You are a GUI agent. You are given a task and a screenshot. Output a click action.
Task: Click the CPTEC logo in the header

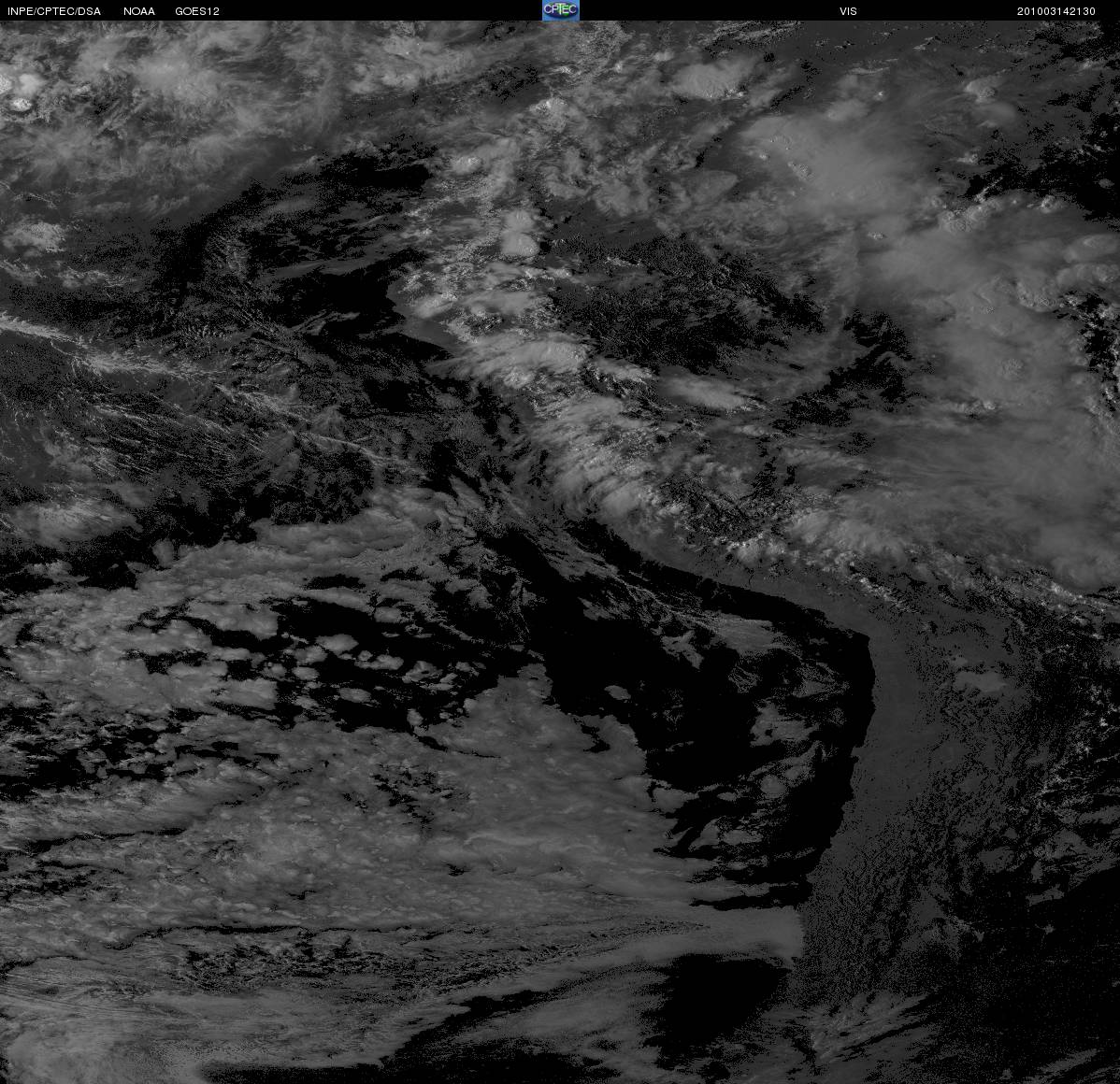(x=561, y=10)
